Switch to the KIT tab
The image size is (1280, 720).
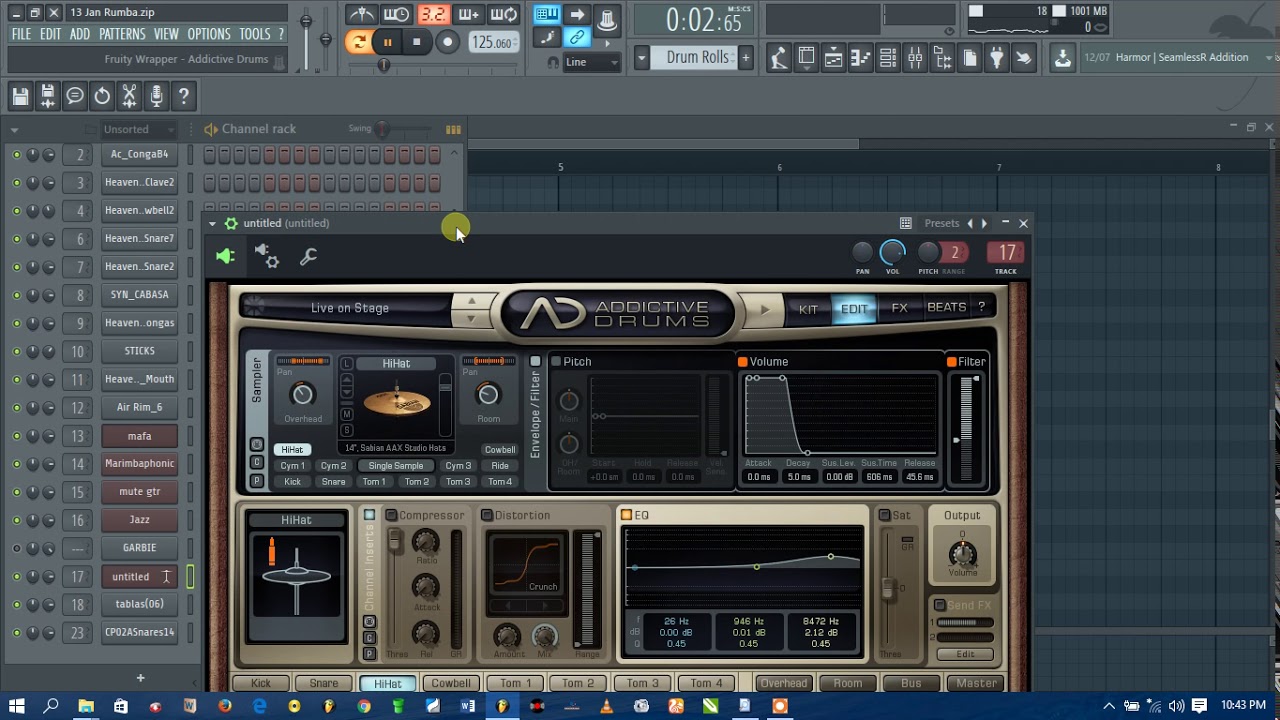[808, 309]
